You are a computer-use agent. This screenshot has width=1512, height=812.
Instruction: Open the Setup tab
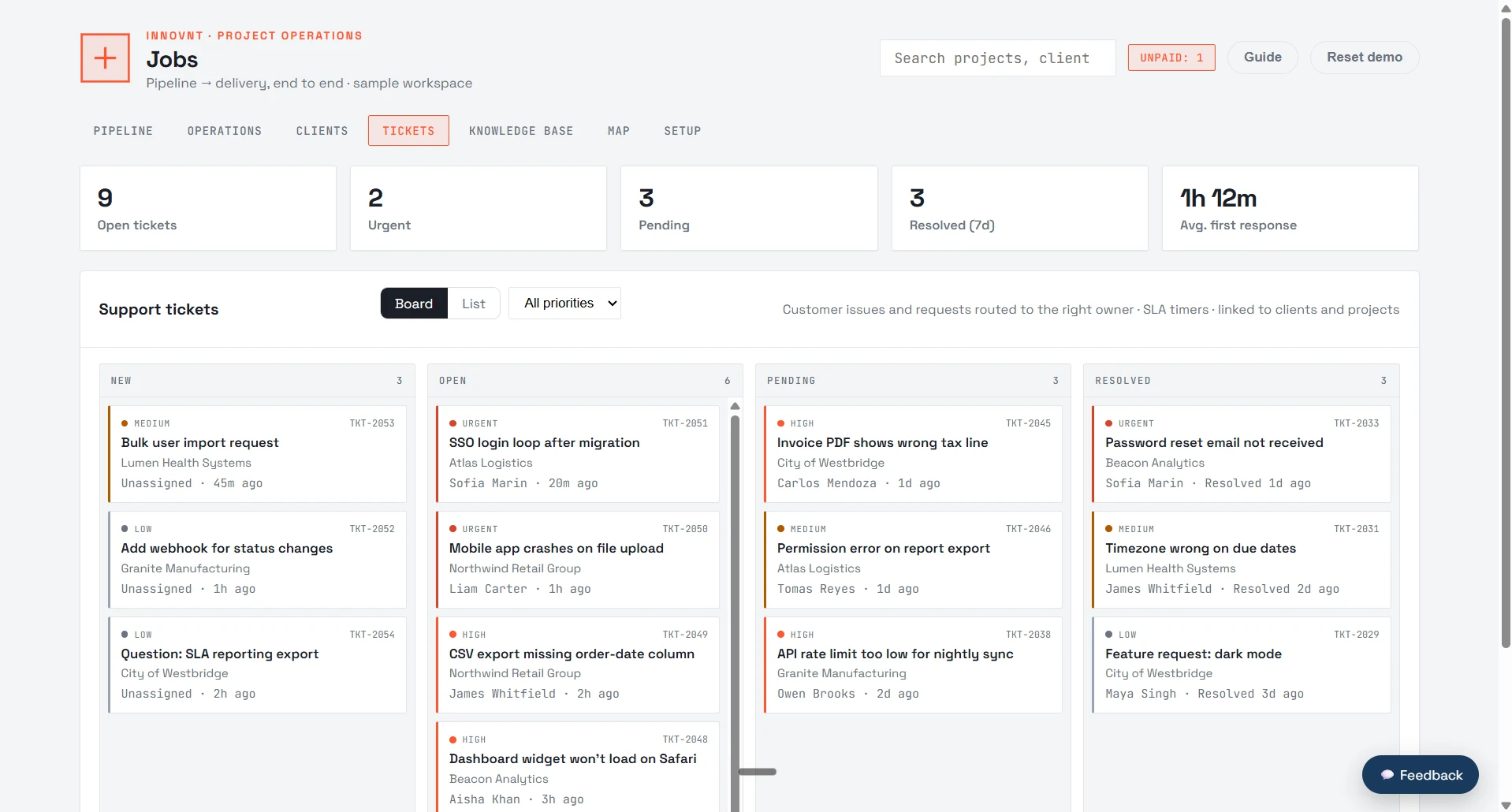tap(683, 131)
